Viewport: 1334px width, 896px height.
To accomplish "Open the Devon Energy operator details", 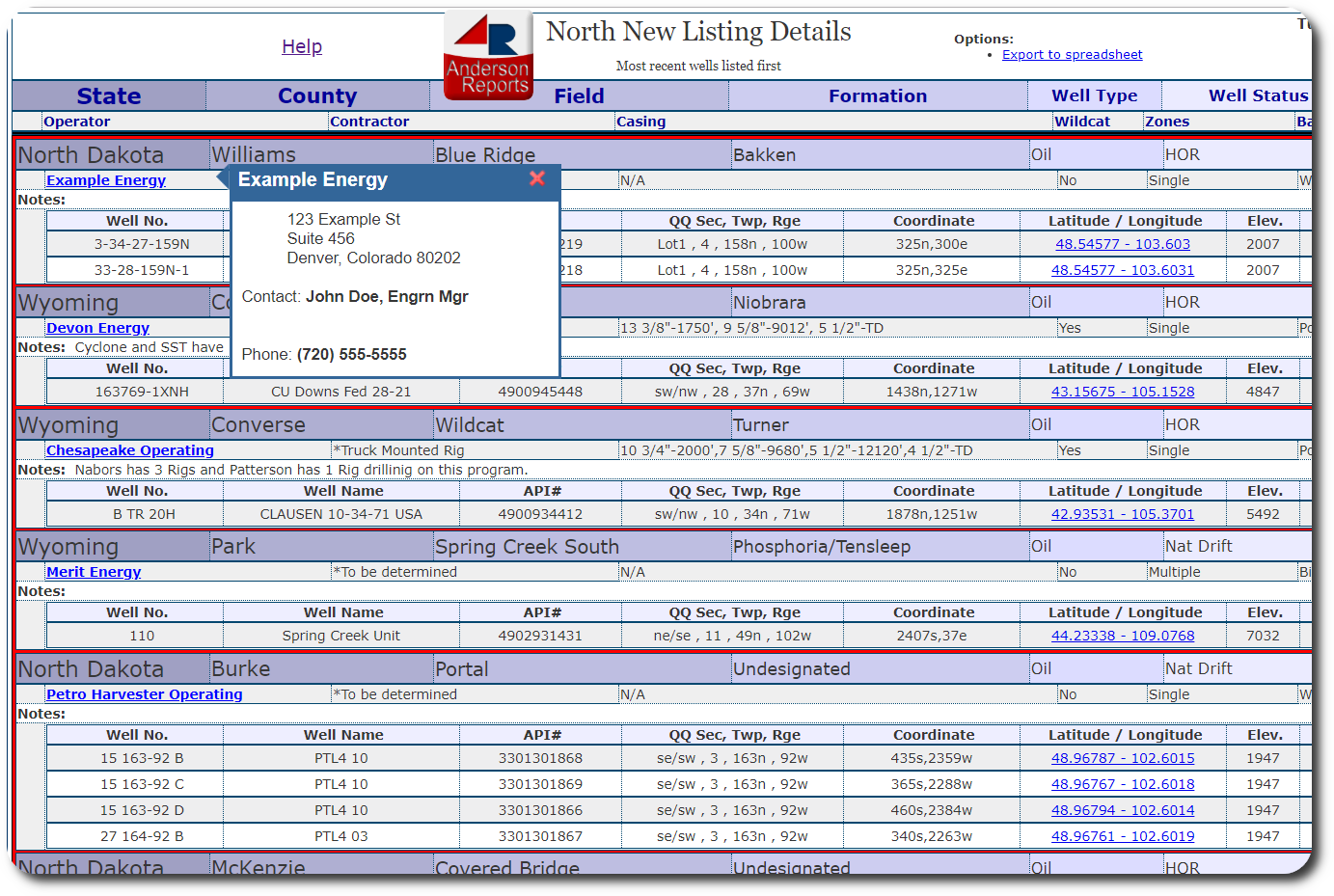I will (97, 328).
